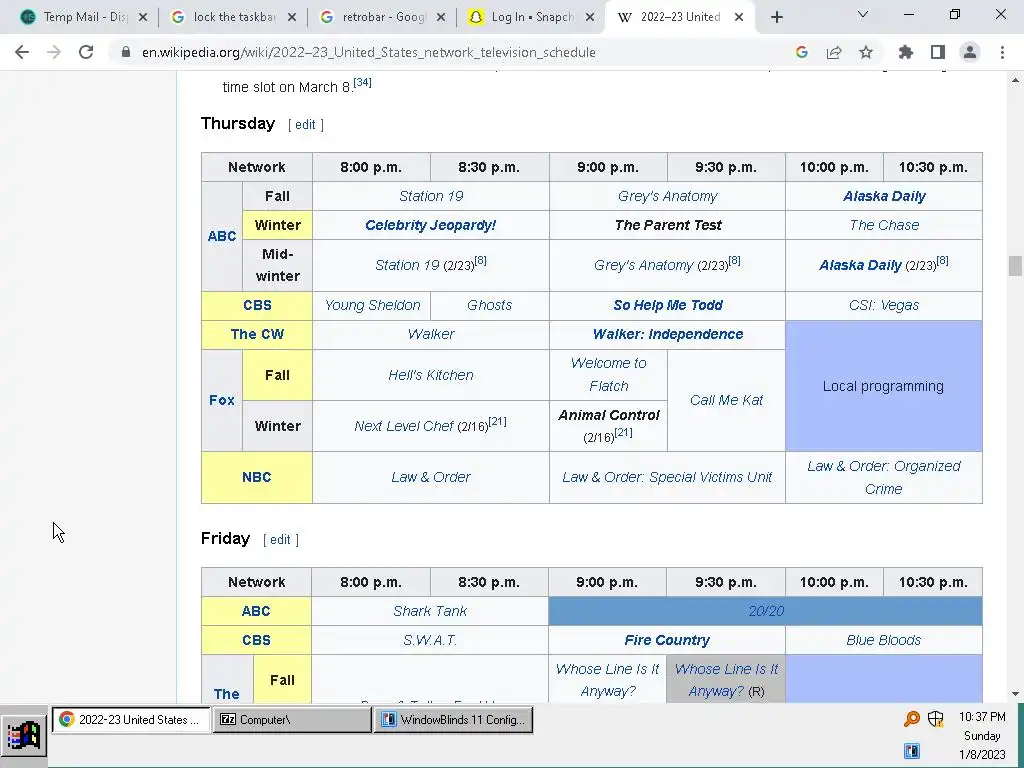
Task: Open Law & Order: Special Victims Unit link
Action: click(667, 477)
